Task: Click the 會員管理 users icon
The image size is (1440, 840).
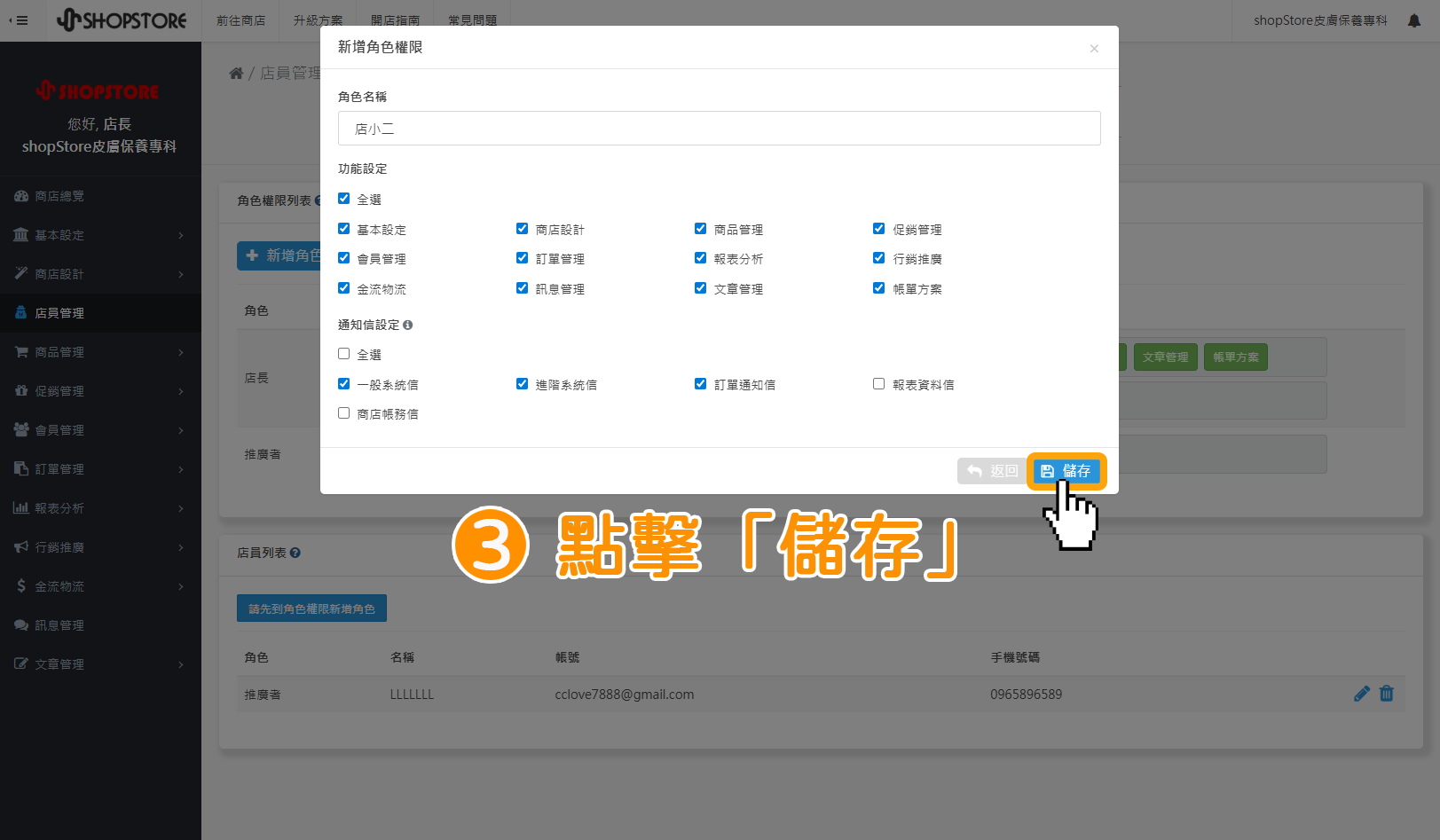Action: (x=21, y=430)
